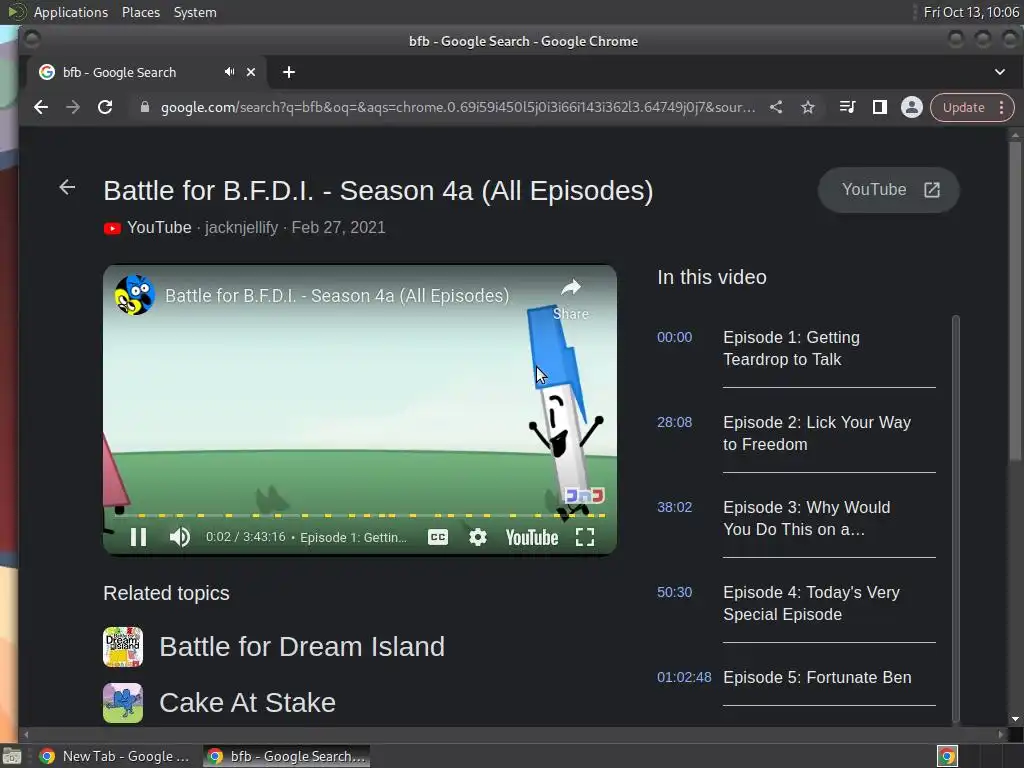Image resolution: width=1024 pixels, height=768 pixels.
Task: Click the Chrome tray icon at bottom right
Action: pos(947,756)
